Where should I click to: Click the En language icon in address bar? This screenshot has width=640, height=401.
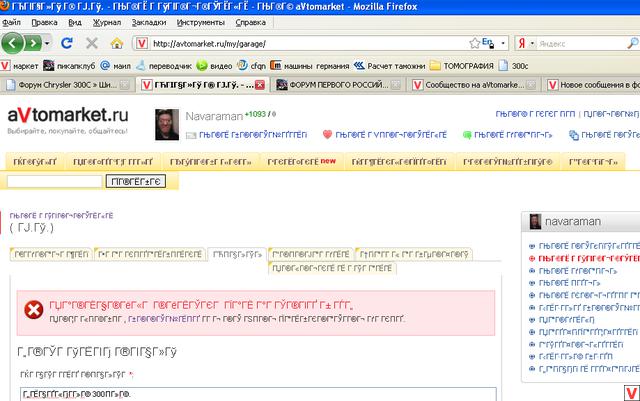(x=488, y=43)
